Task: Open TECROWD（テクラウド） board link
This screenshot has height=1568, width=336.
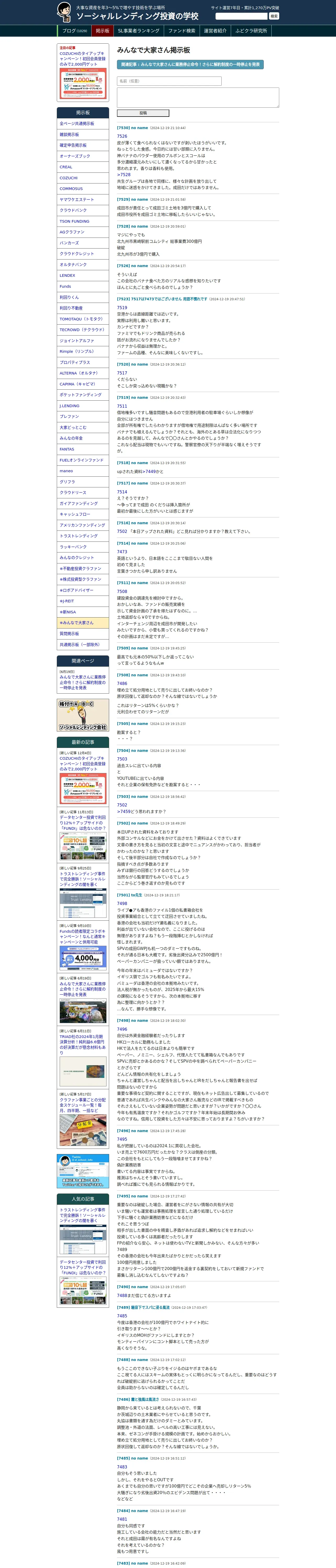Action: click(83, 330)
